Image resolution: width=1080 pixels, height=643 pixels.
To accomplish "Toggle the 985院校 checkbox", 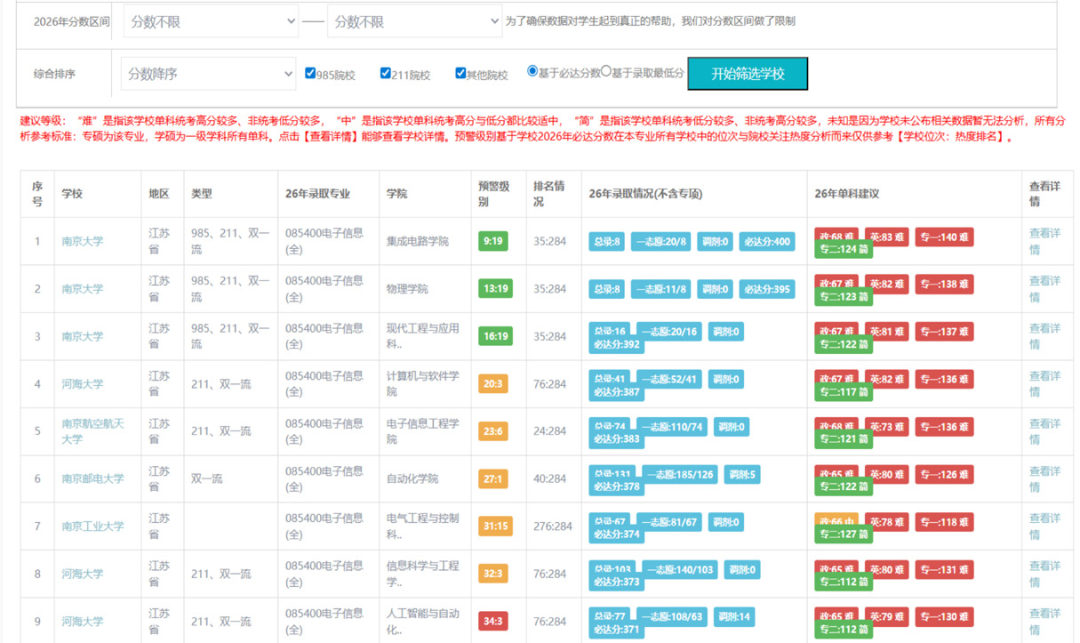I will click(x=310, y=73).
